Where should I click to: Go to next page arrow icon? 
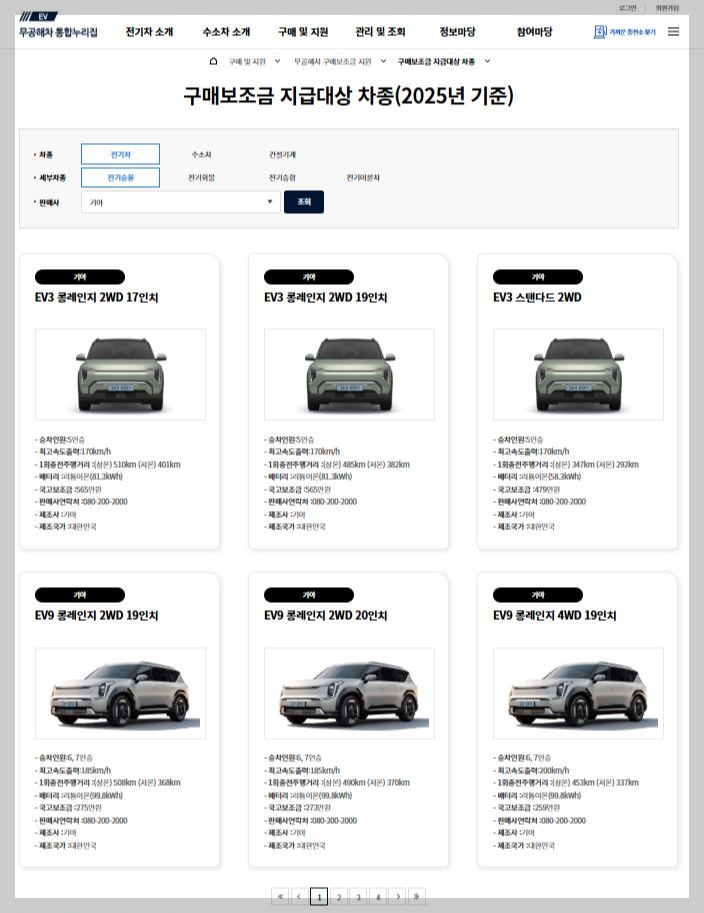pos(397,896)
